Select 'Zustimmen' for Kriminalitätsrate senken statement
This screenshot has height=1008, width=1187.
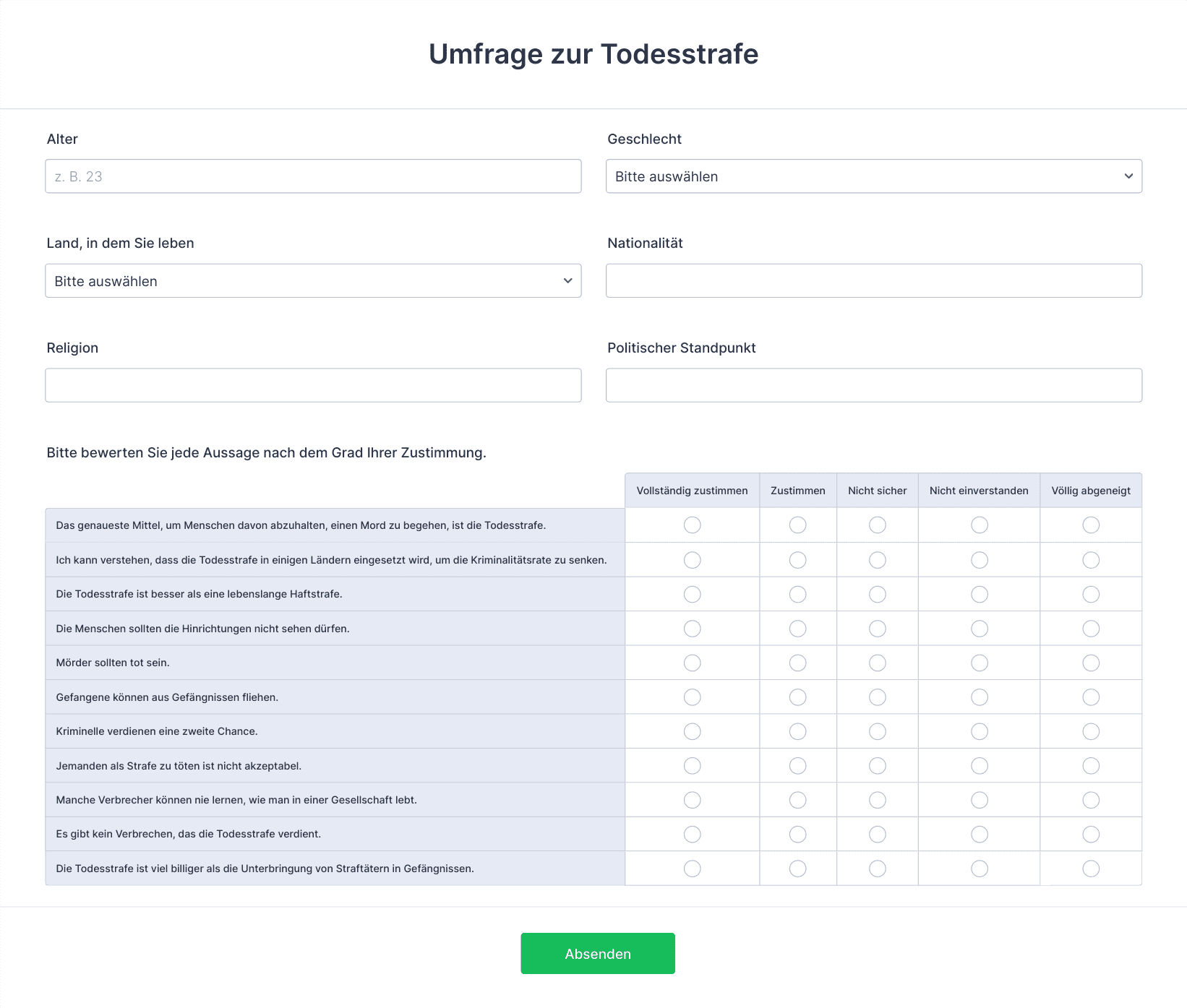[797, 560]
